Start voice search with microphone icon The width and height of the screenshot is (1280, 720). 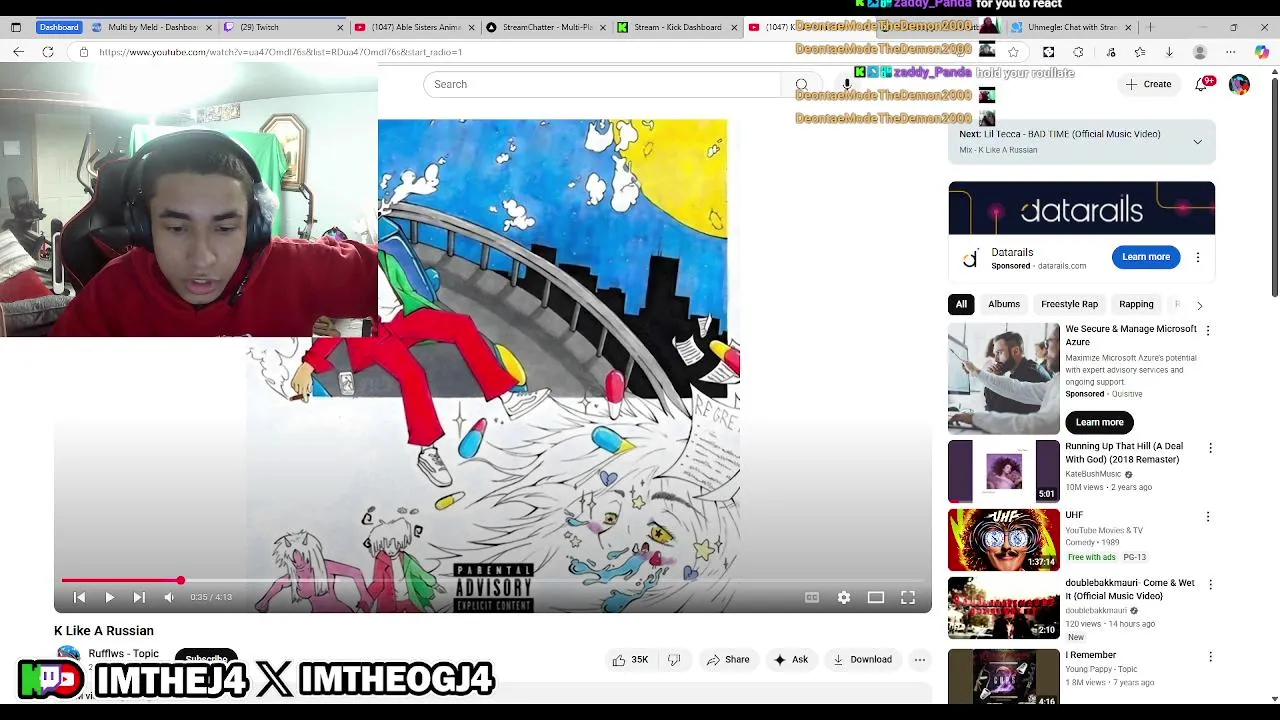[846, 84]
